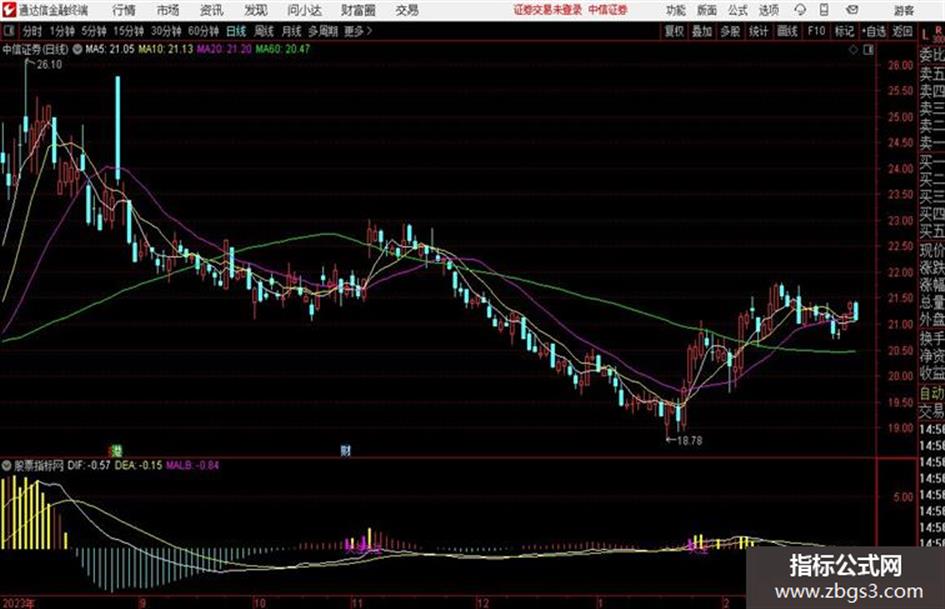
Task: Switch to 月线 monthly tab
Action: [292, 31]
